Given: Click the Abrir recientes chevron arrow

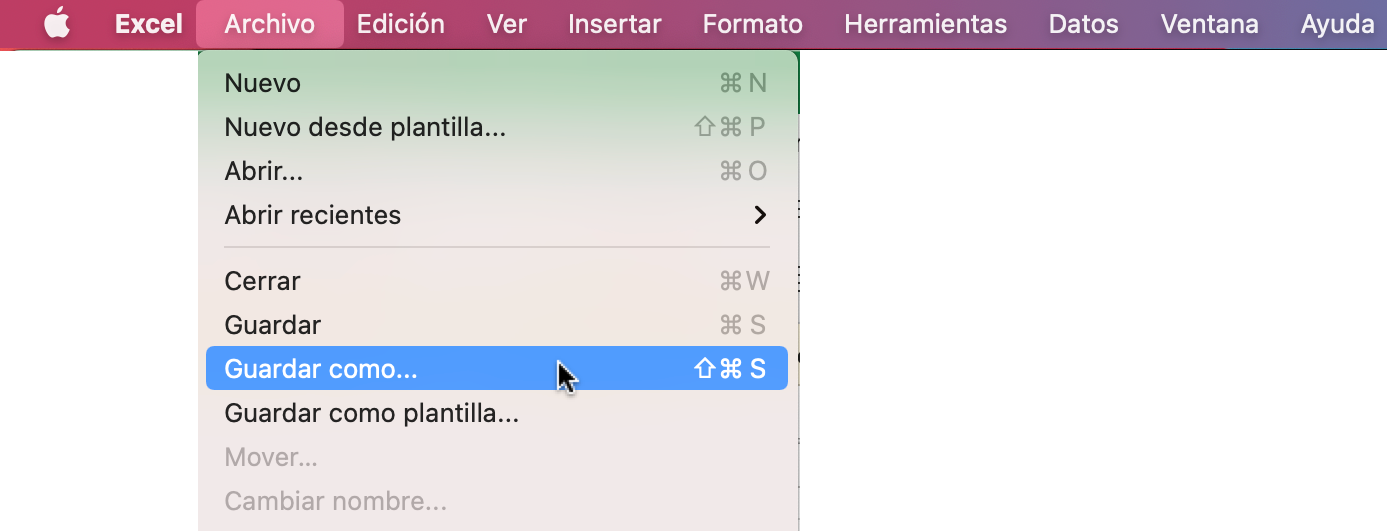Looking at the screenshot, I should (760, 215).
